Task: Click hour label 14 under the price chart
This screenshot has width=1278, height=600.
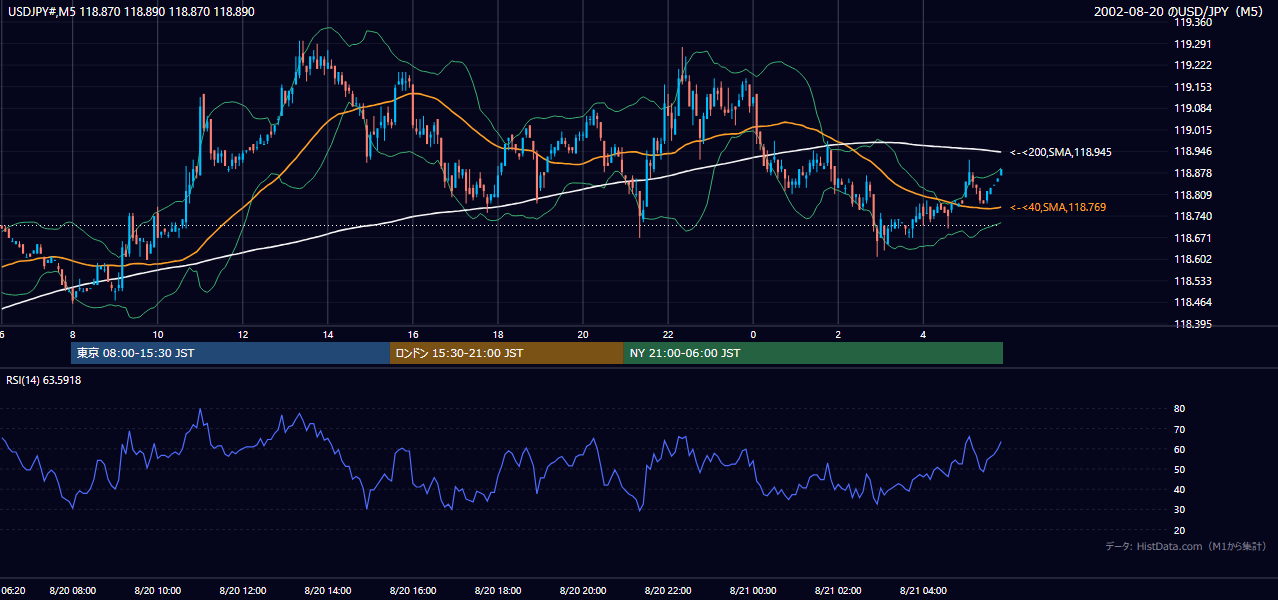Action: pos(328,334)
